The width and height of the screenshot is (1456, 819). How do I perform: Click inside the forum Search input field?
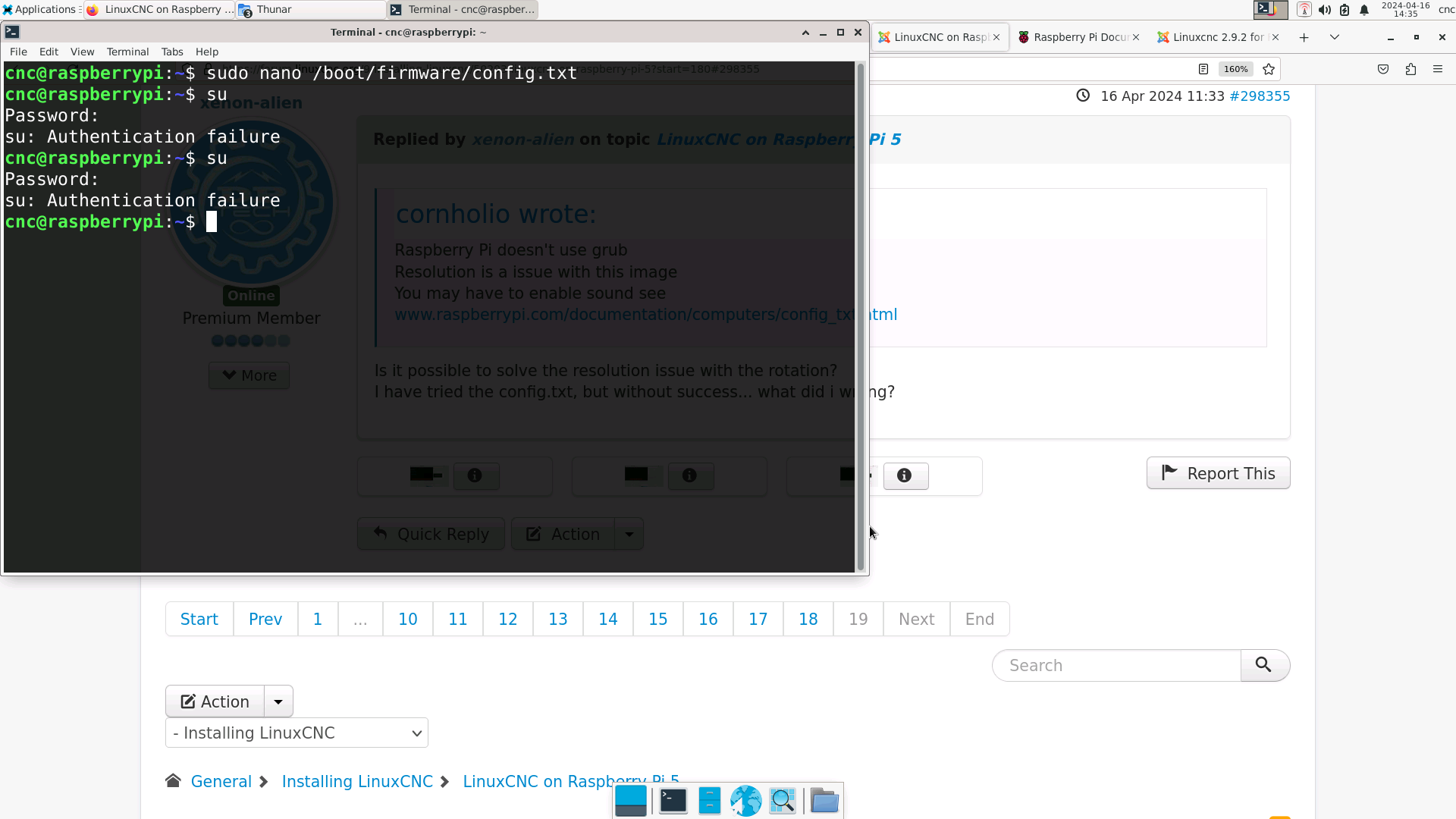[x=1116, y=666]
